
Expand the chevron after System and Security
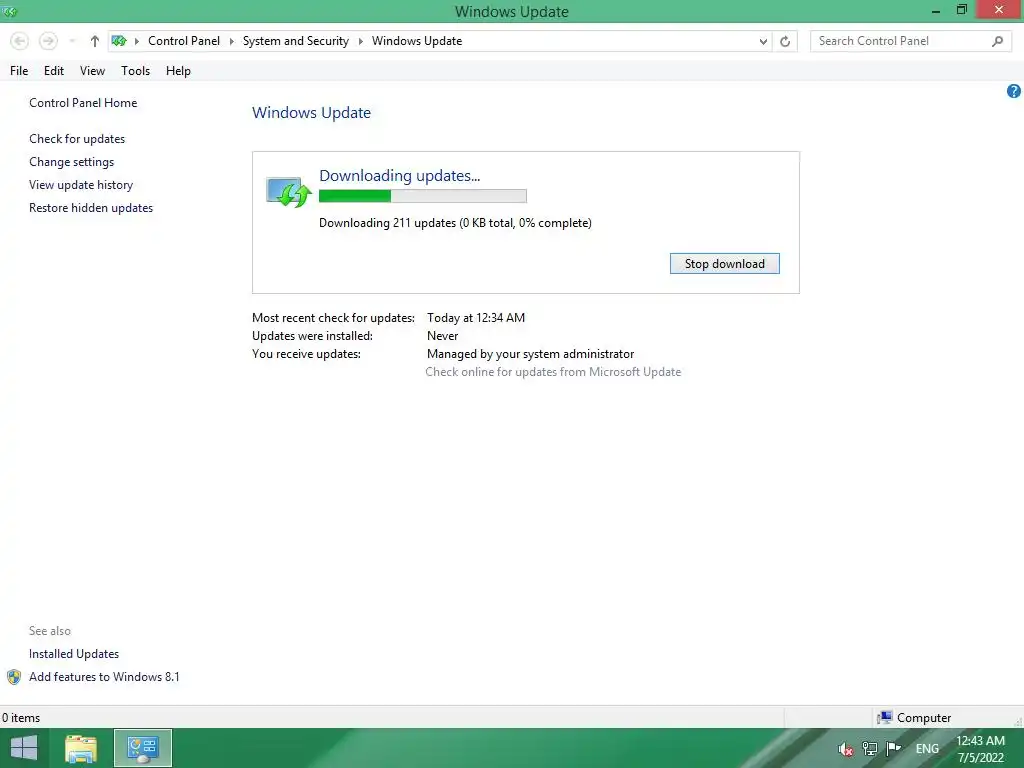pyautogui.click(x=360, y=41)
